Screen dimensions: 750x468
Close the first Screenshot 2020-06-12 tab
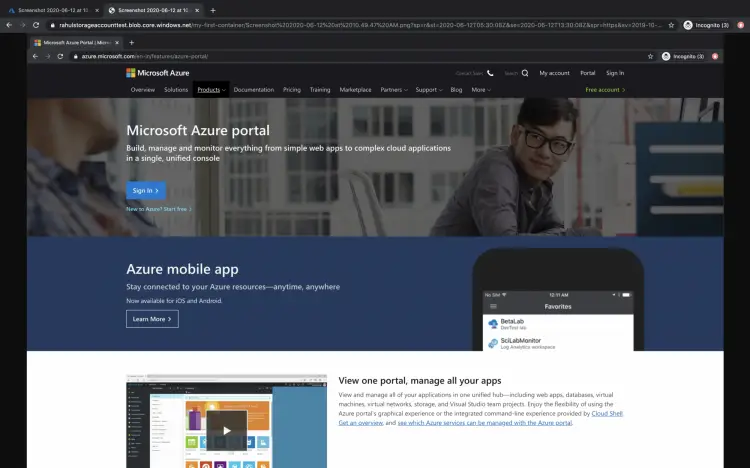[x=97, y=10]
